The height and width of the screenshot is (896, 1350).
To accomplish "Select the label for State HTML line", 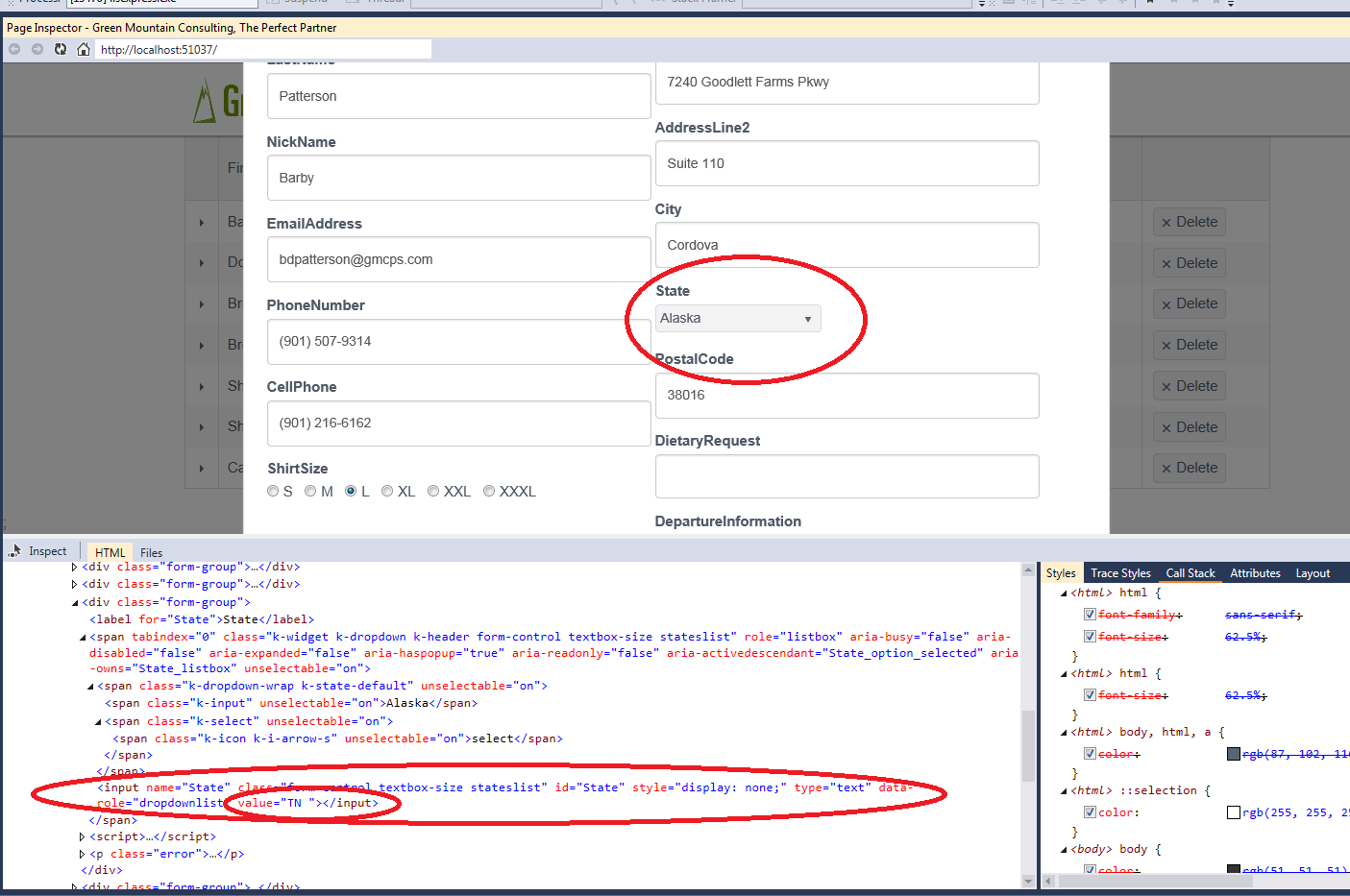I will (x=202, y=619).
